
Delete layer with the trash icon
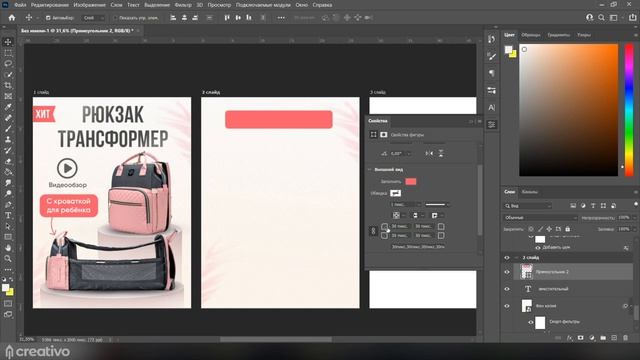(625, 338)
